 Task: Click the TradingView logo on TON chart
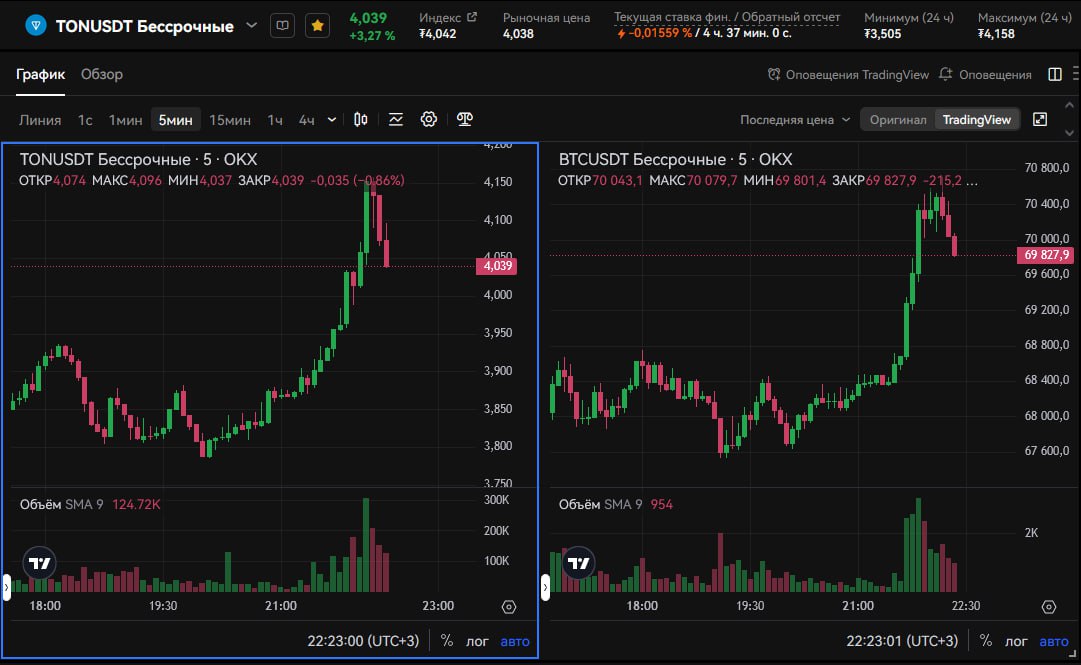pyautogui.click(x=39, y=563)
